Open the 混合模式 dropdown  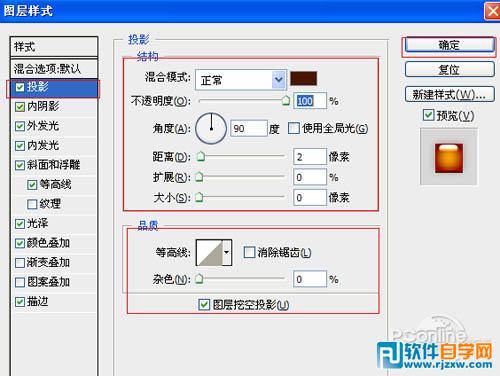pyautogui.click(x=241, y=80)
